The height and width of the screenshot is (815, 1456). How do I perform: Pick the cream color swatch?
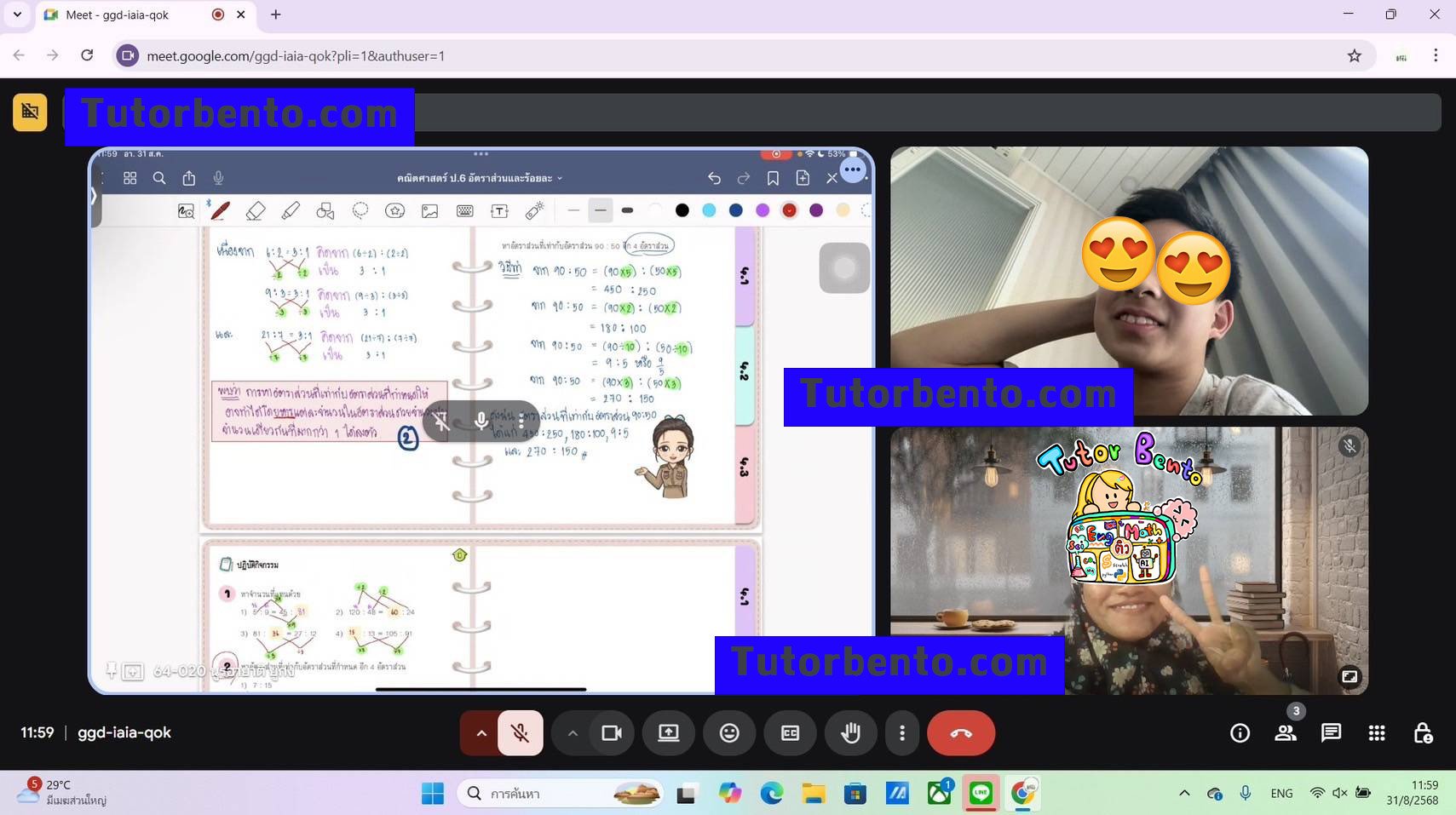[x=843, y=210]
